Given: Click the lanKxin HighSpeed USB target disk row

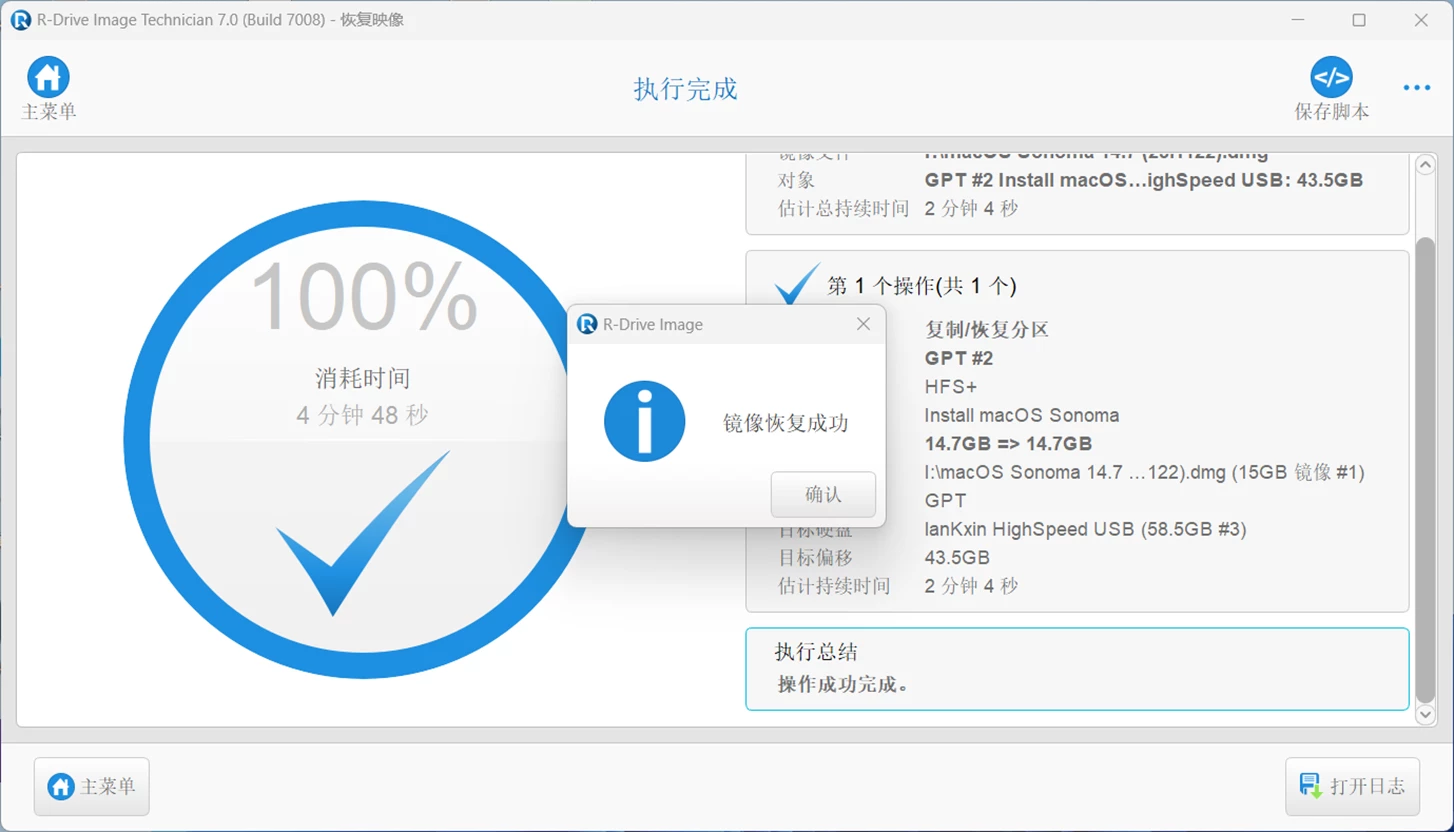Looking at the screenshot, I should click(x=1084, y=529).
